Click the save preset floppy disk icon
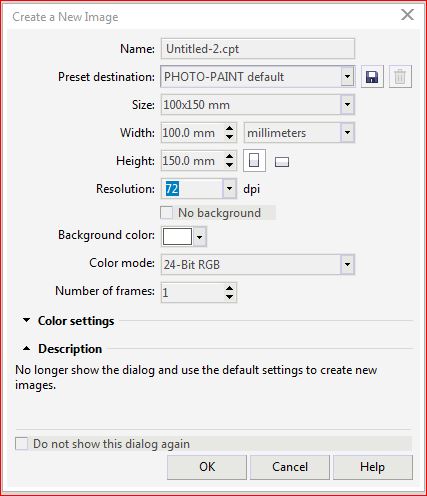 pyautogui.click(x=372, y=77)
